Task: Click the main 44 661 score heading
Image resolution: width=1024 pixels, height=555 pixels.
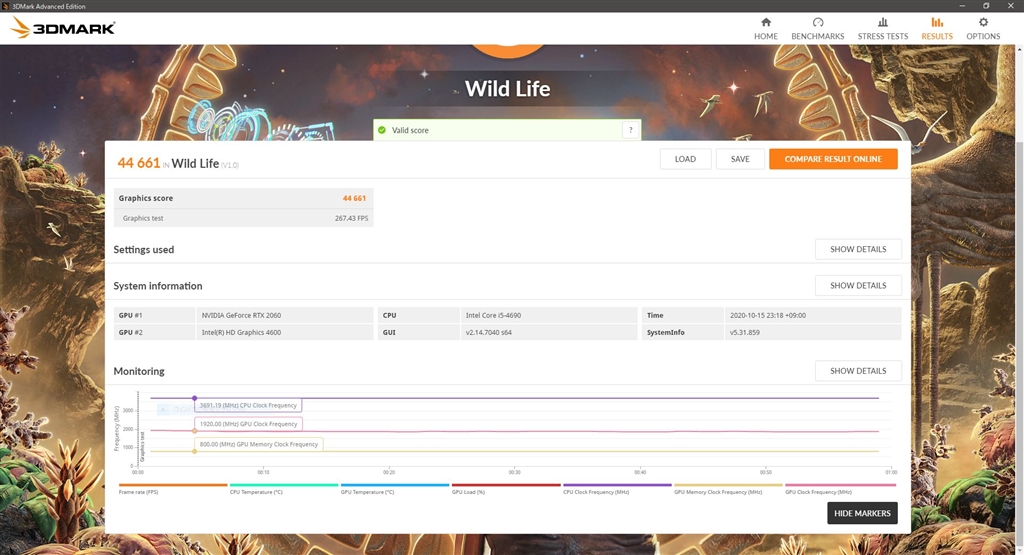Action: pos(138,163)
